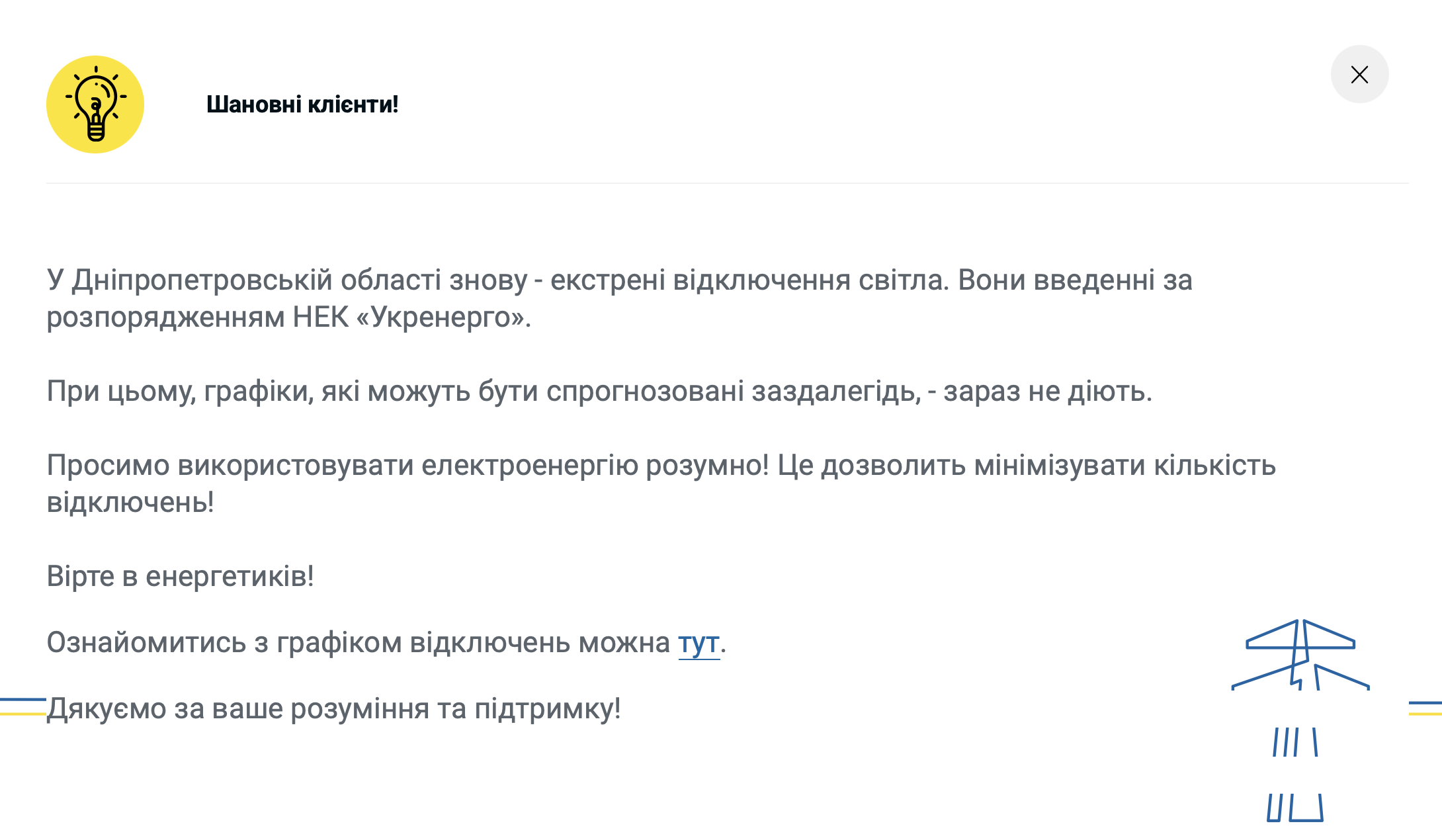Click the 'Дякуємо за ваше розуміння' closing line

tap(333, 709)
